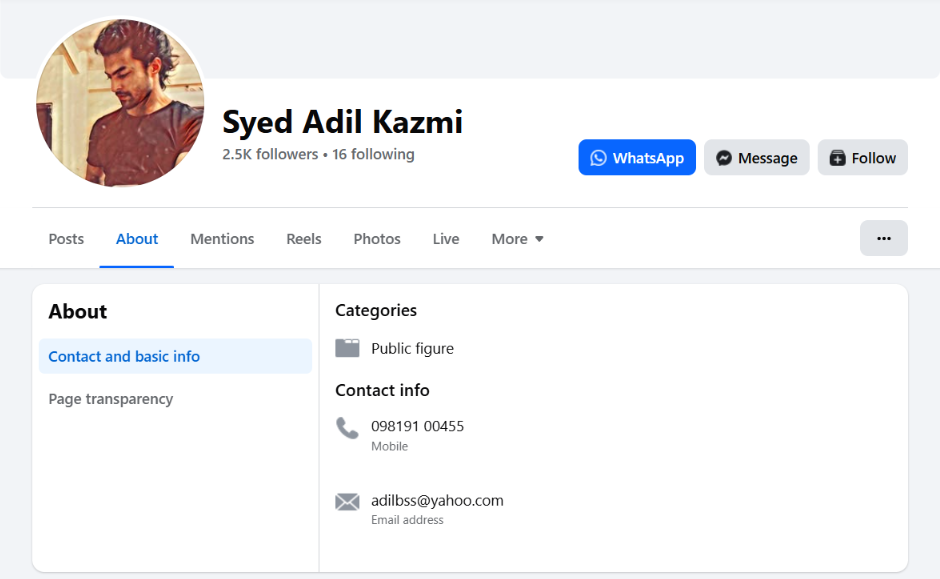The image size is (940, 579).
Task: Expand the More dropdown arrow
Action: pos(539,239)
